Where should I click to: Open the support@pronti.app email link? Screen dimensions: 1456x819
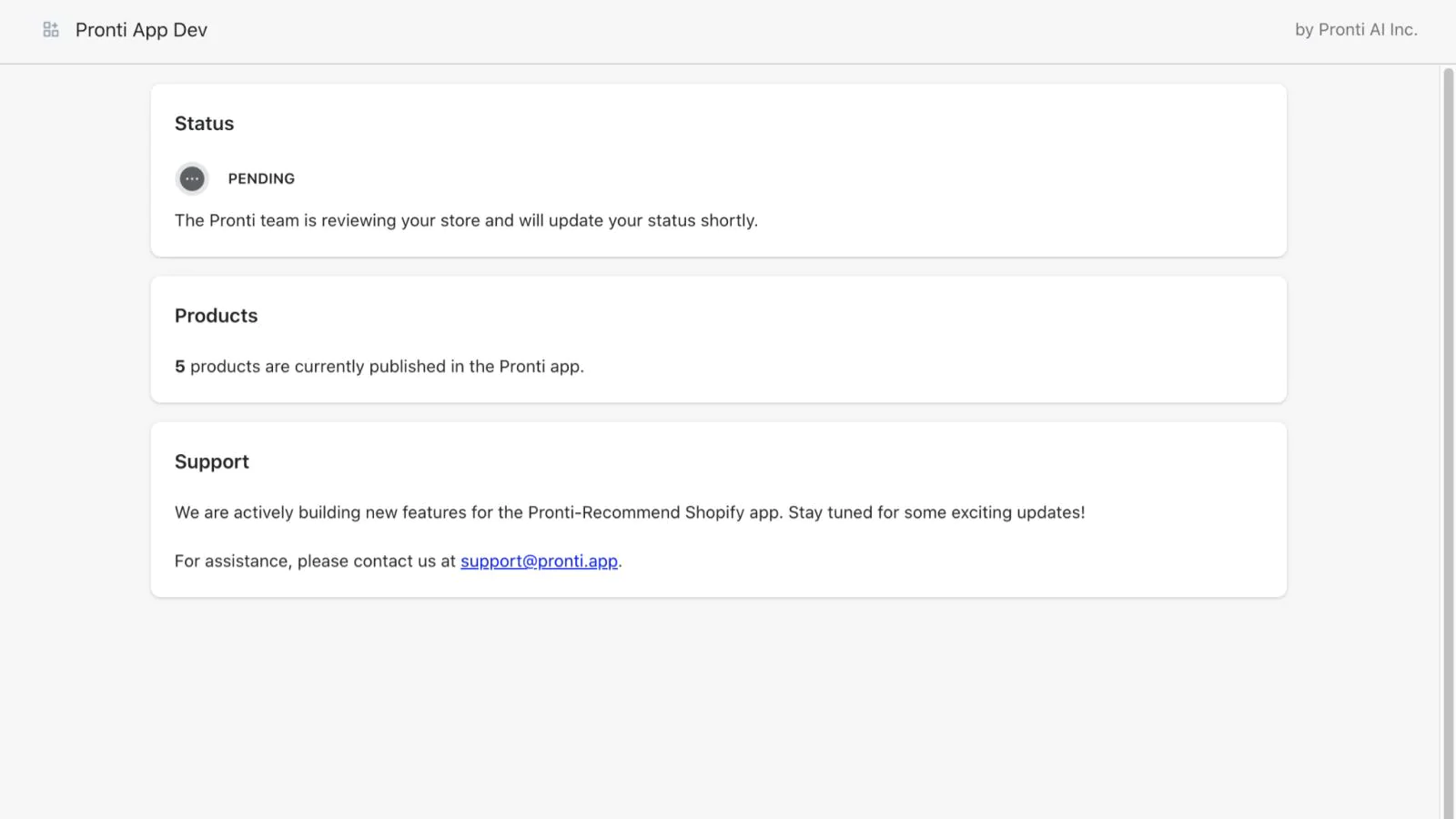[539, 561]
